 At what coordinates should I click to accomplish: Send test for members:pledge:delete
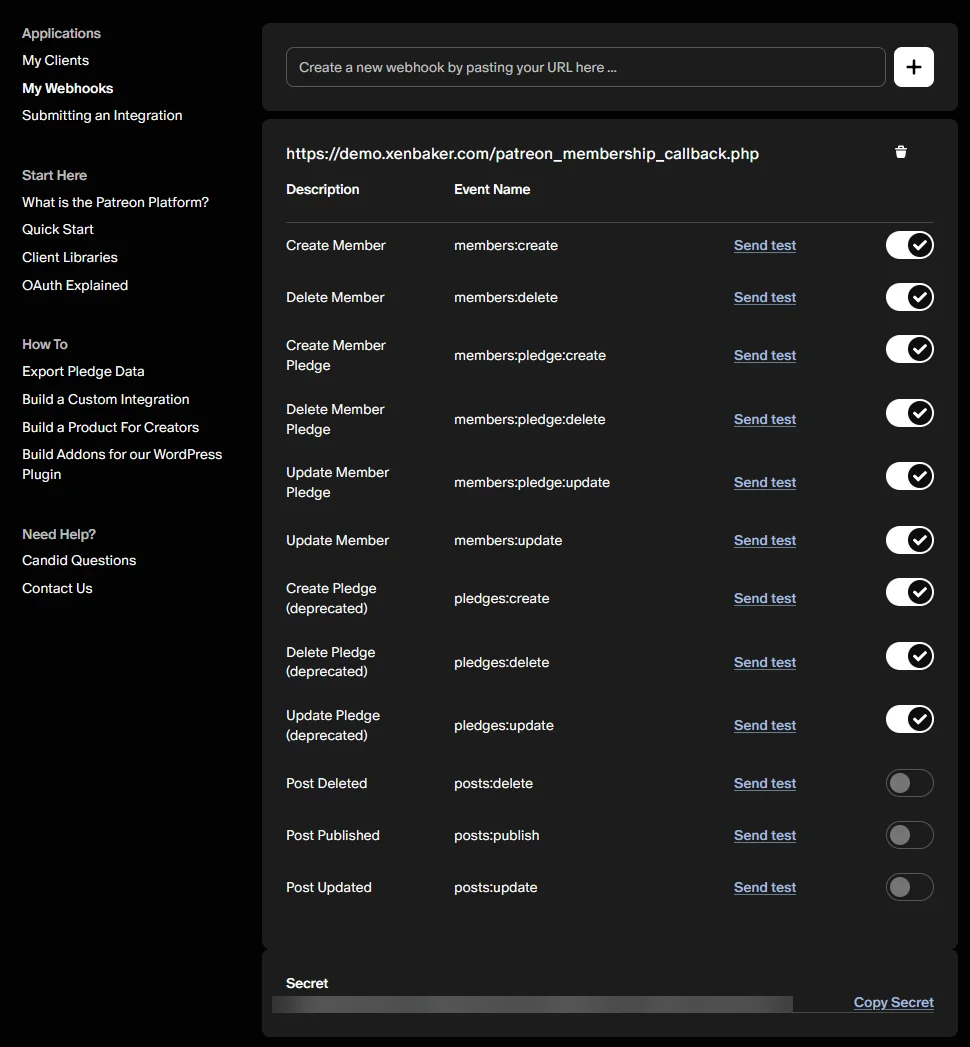point(764,419)
